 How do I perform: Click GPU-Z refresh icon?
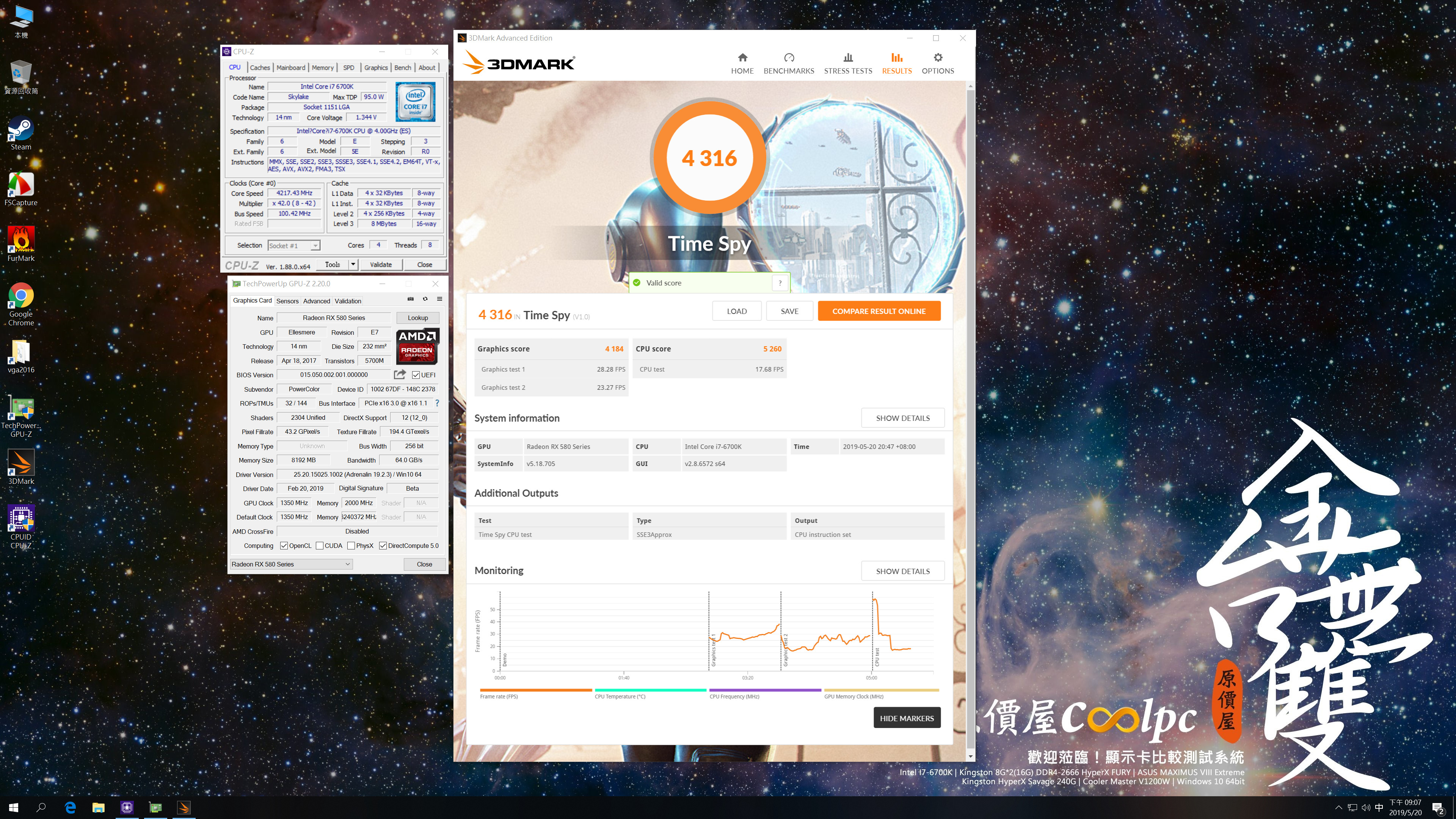[425, 299]
